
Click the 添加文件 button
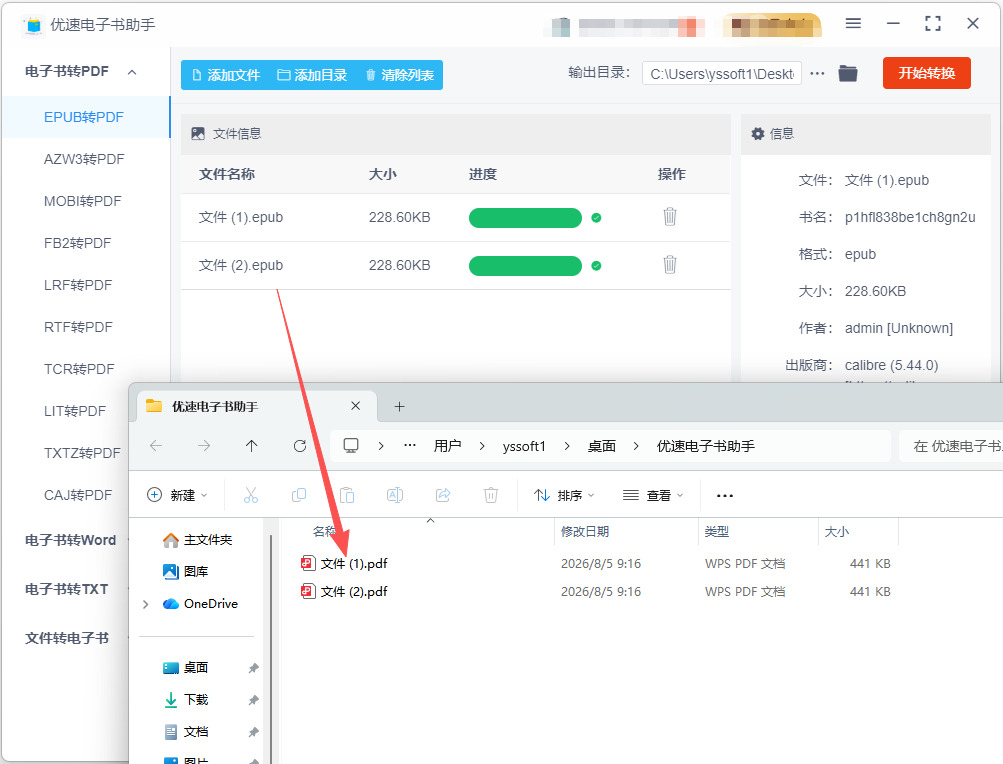[x=226, y=75]
